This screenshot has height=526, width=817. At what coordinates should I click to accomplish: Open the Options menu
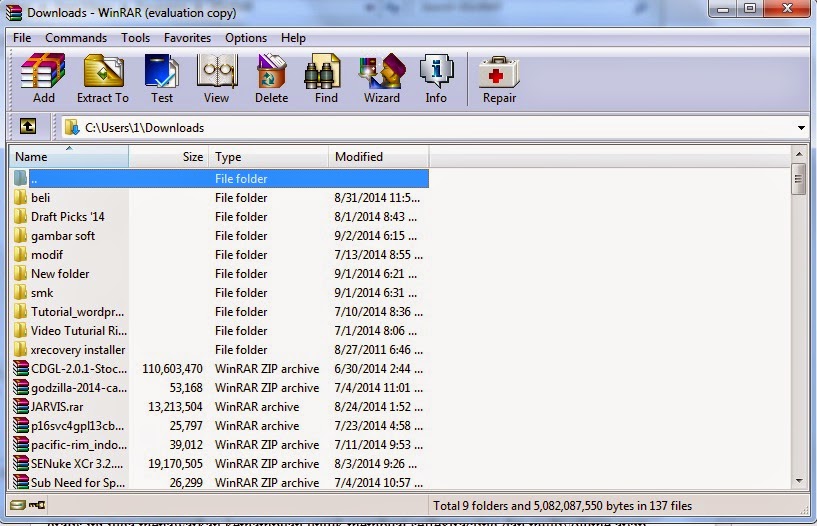(x=246, y=38)
